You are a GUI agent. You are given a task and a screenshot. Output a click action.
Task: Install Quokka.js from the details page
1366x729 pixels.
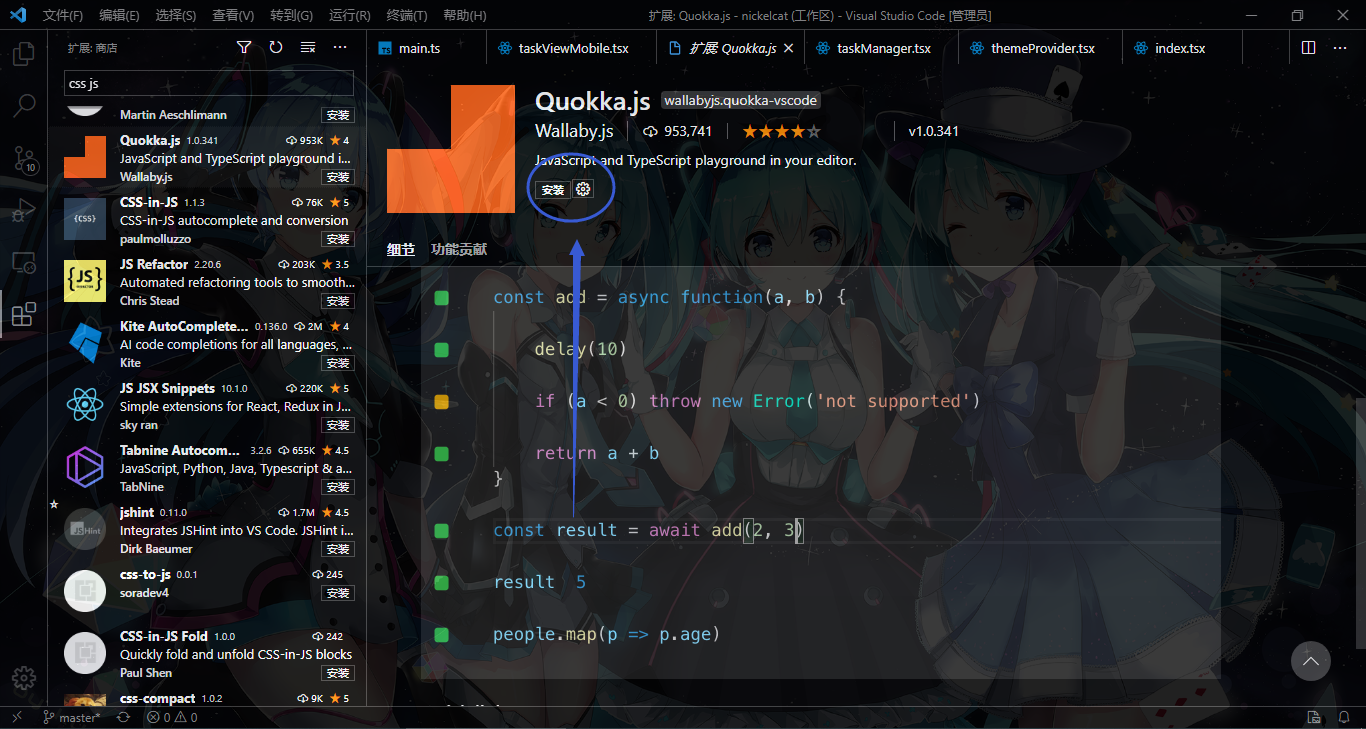[552, 190]
